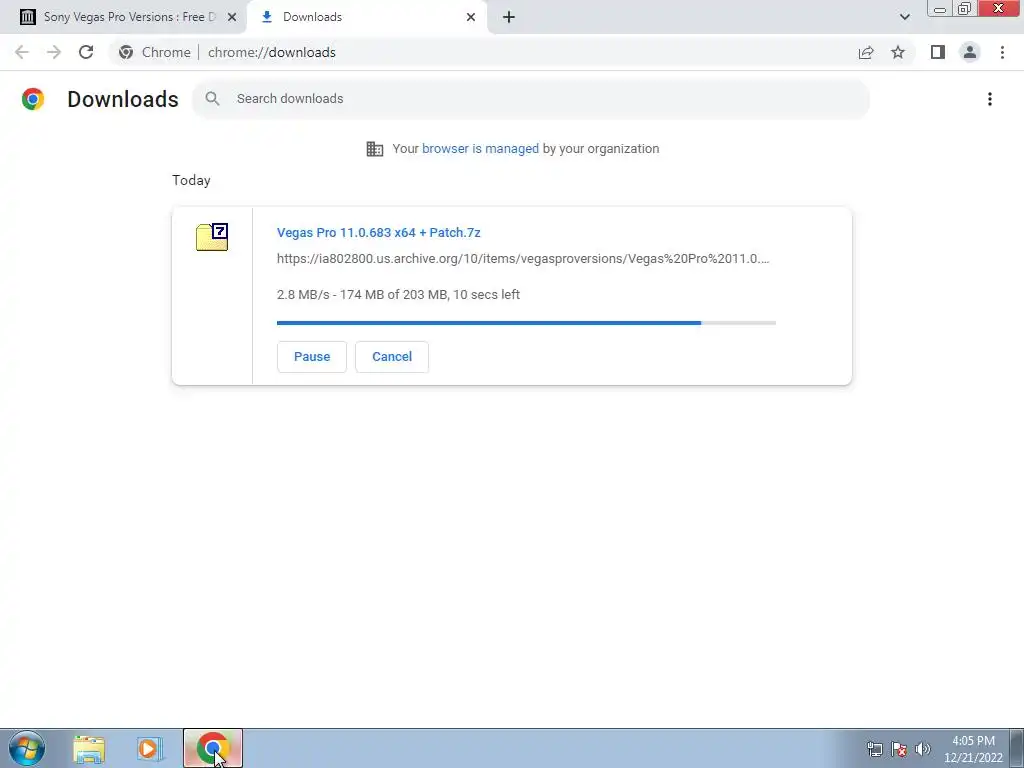The height and width of the screenshot is (768, 1024).
Task: Open Vegas Pro 11.0.683 x64 + Patch.7z link
Action: click(379, 232)
